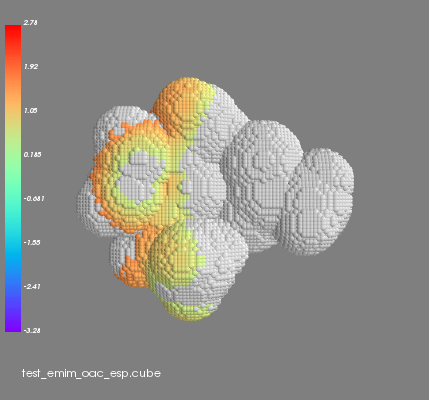The height and width of the screenshot is (400, 429).
Task: Click the -0.681 color scale label
Action: point(34,199)
